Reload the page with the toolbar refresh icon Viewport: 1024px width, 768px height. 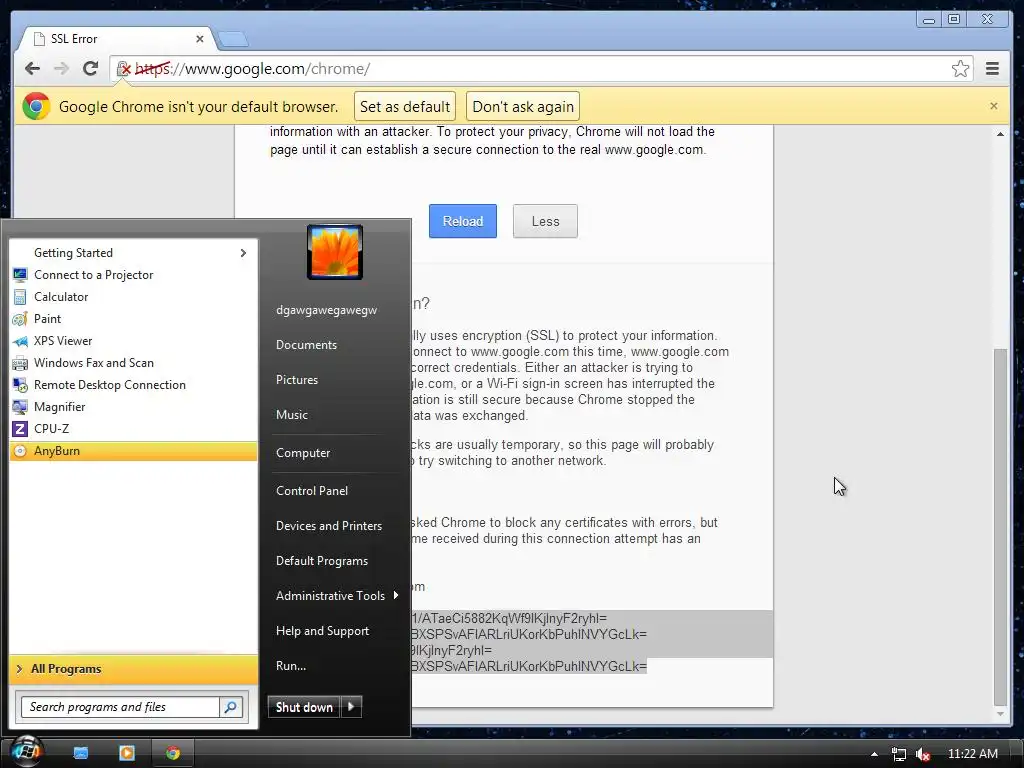point(90,69)
